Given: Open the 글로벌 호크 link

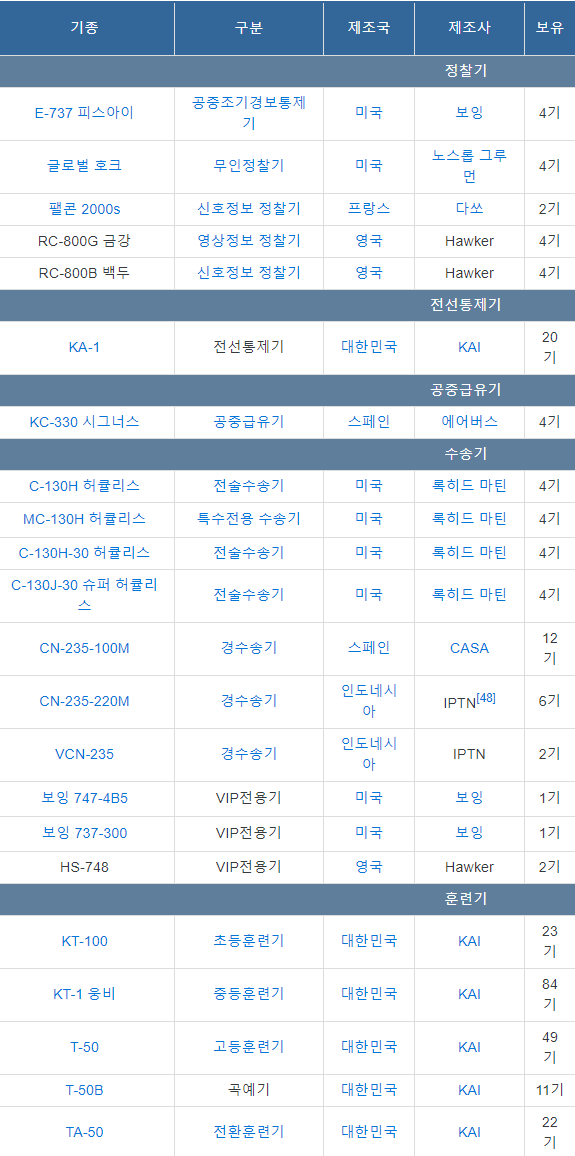Looking at the screenshot, I should [x=84, y=166].
